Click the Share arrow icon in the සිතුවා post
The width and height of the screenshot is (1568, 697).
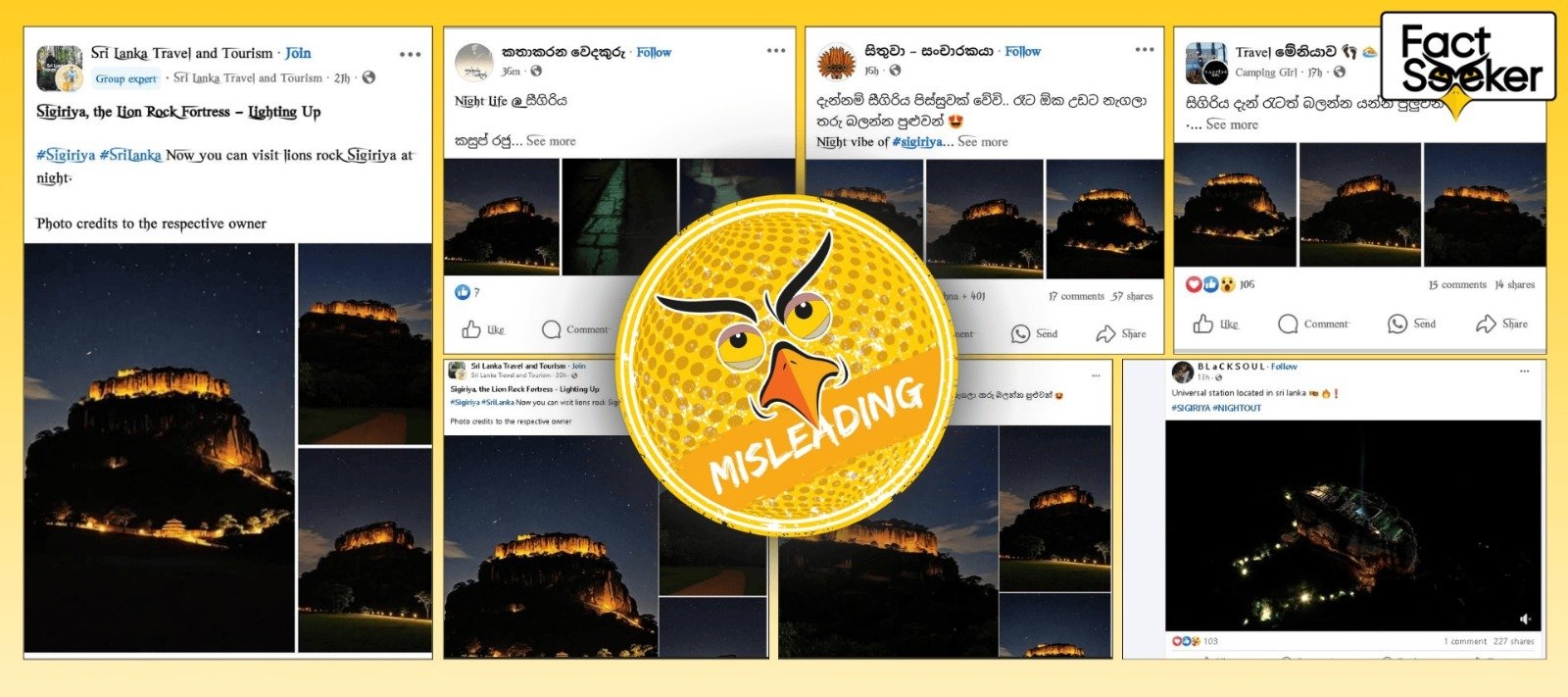coord(1105,334)
